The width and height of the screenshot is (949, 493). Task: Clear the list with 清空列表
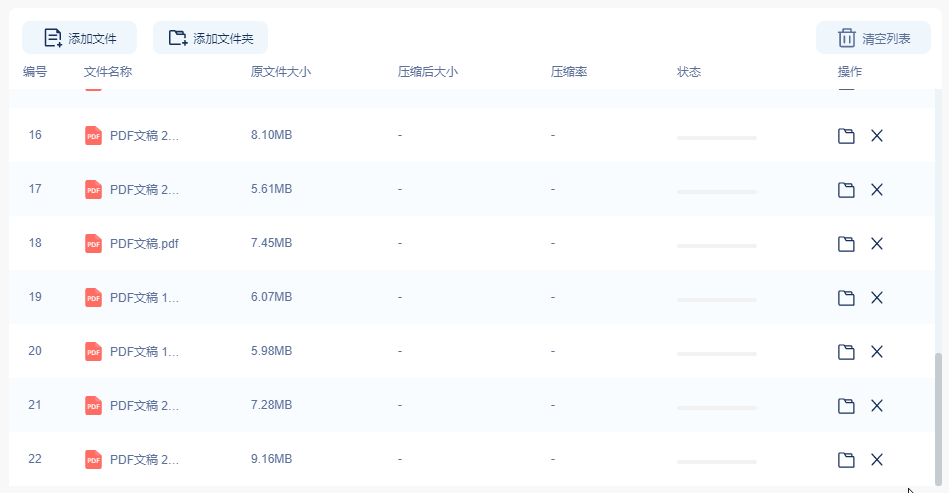[874, 38]
